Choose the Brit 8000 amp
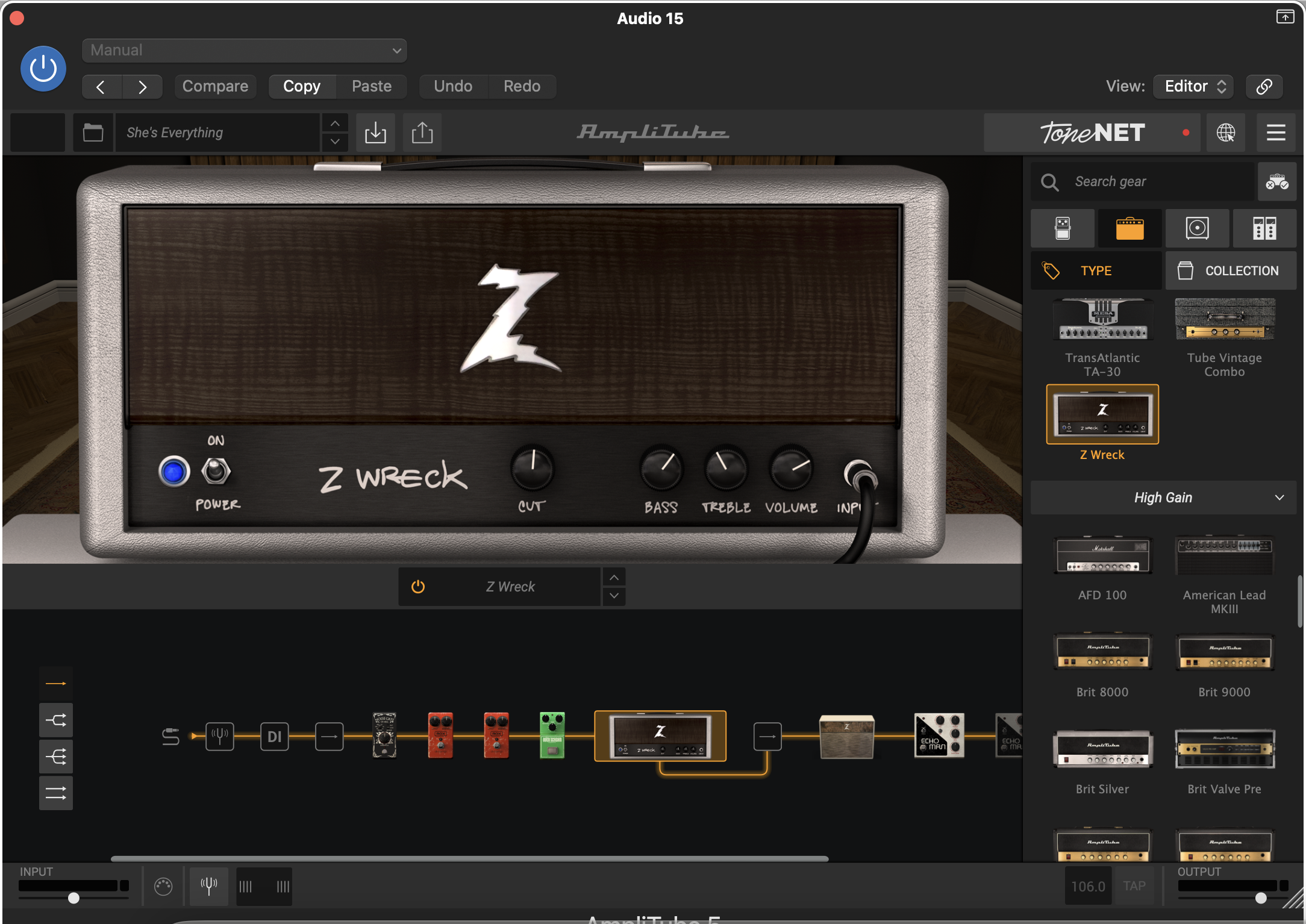The height and width of the screenshot is (924, 1306). (x=1102, y=665)
